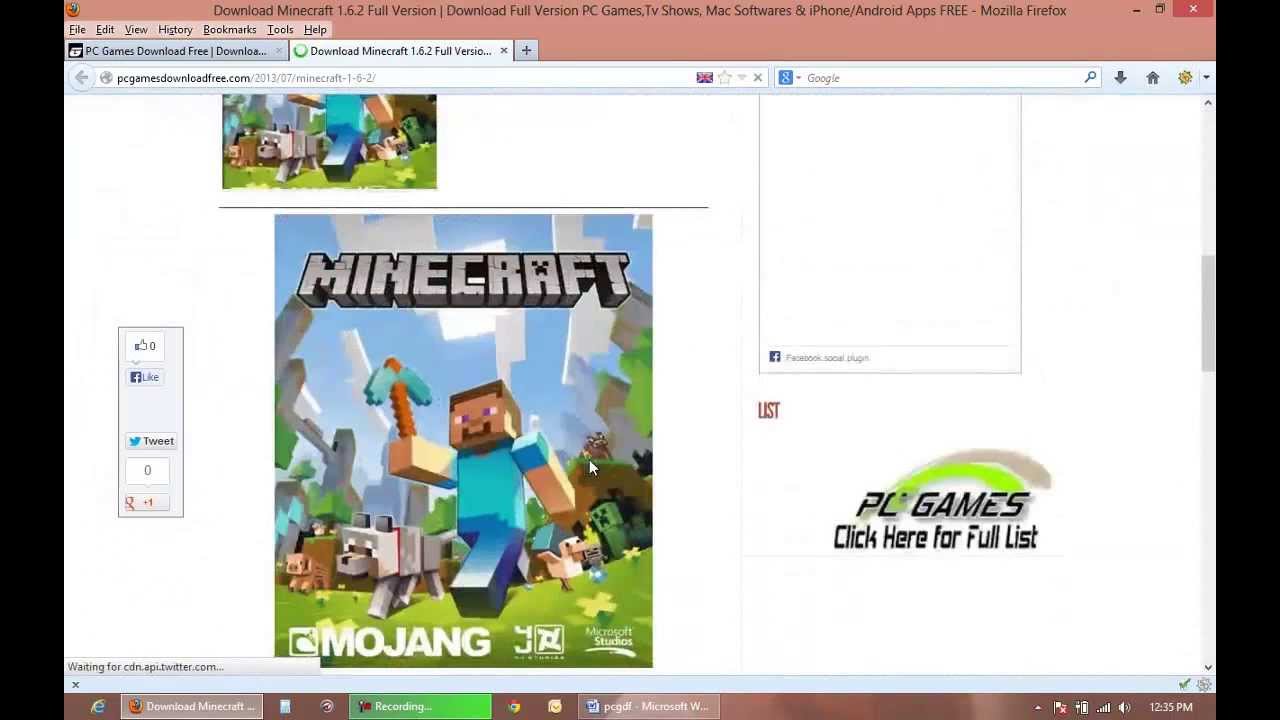Click the page scroll-down arrow
1280x720 pixels.
coord(1208,667)
